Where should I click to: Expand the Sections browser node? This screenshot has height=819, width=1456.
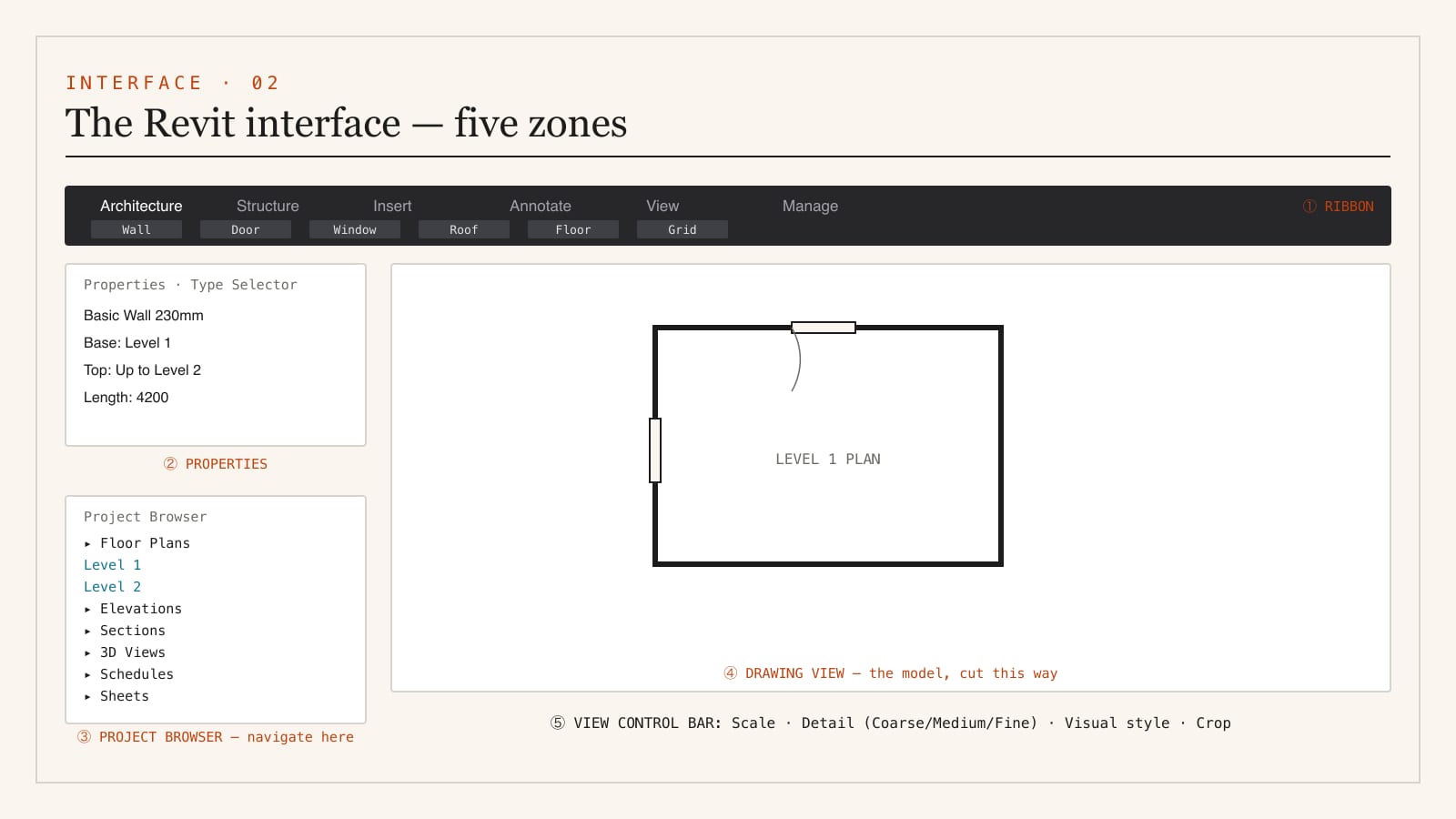(x=125, y=631)
